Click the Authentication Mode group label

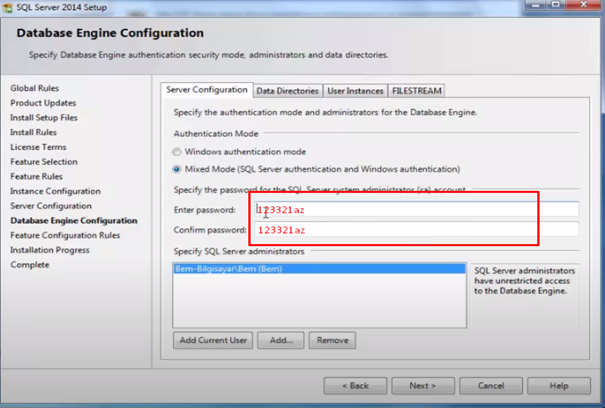tap(216, 134)
